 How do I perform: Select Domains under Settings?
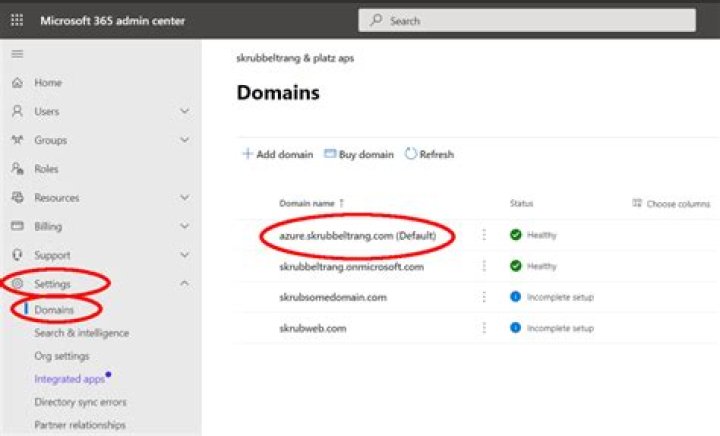(54, 310)
